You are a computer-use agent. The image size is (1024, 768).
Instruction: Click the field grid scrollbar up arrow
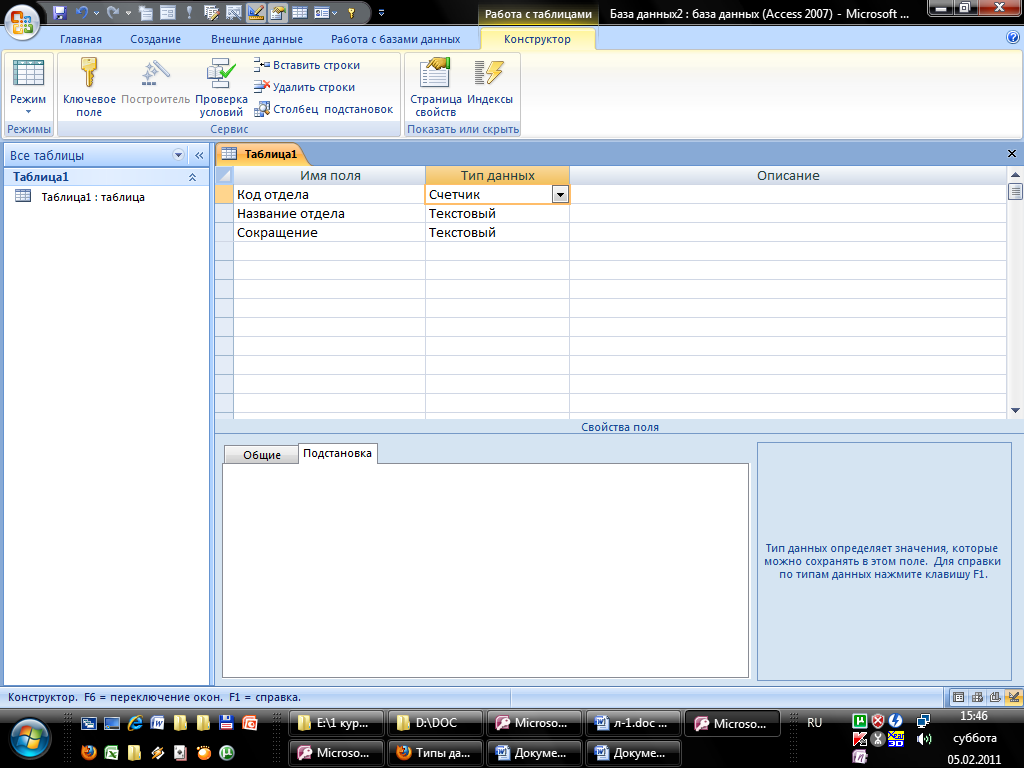(1015, 174)
